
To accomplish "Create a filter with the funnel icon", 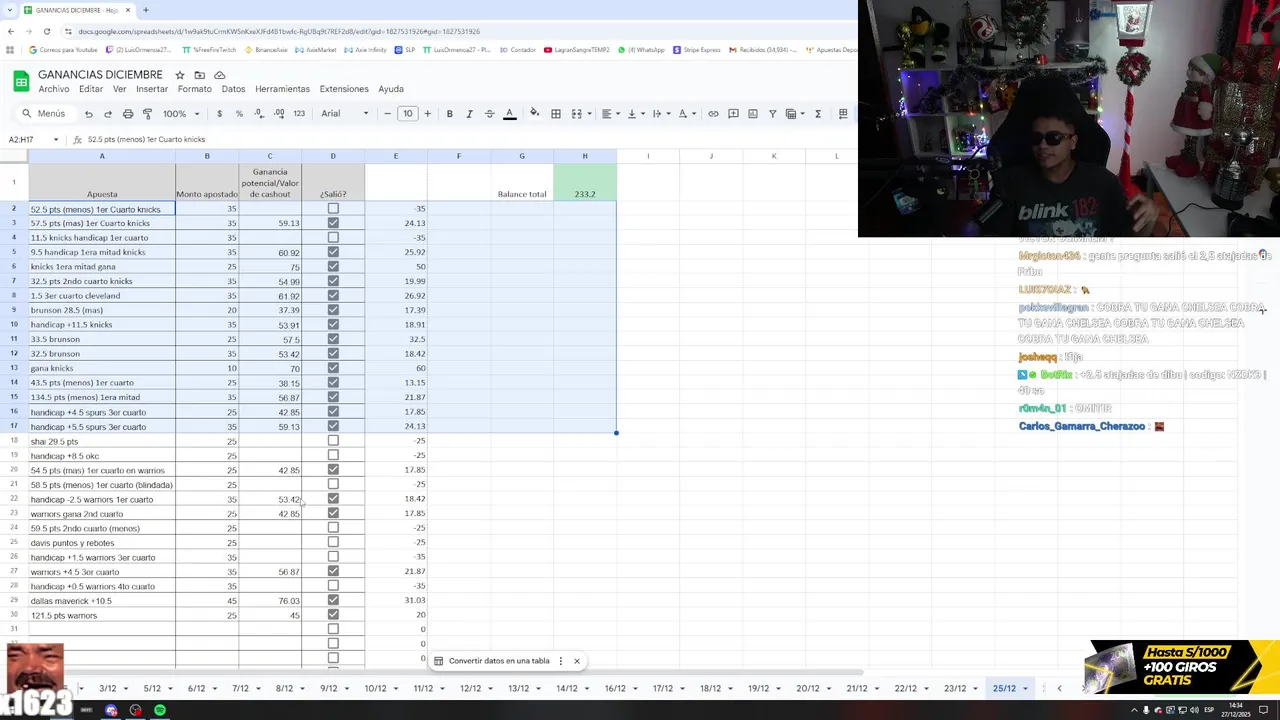I will 772,114.
